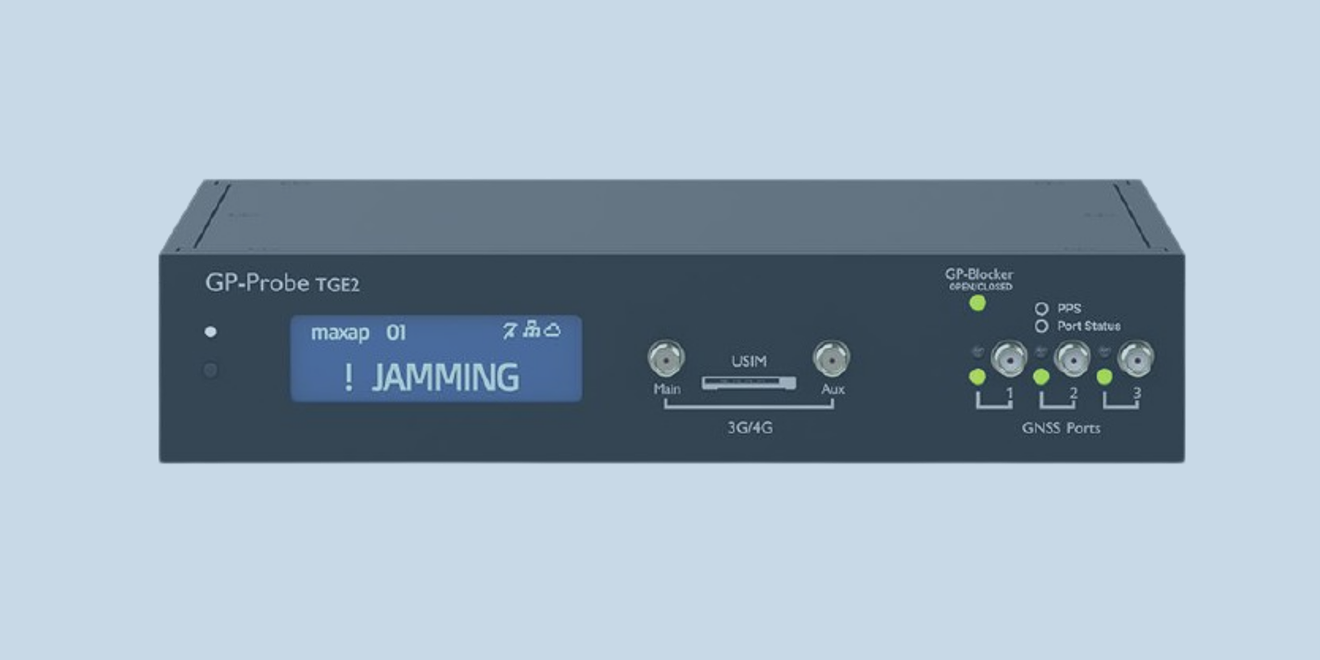Image resolution: width=1320 pixels, height=660 pixels.
Task: Click the network icon on the display
Action: point(531,331)
